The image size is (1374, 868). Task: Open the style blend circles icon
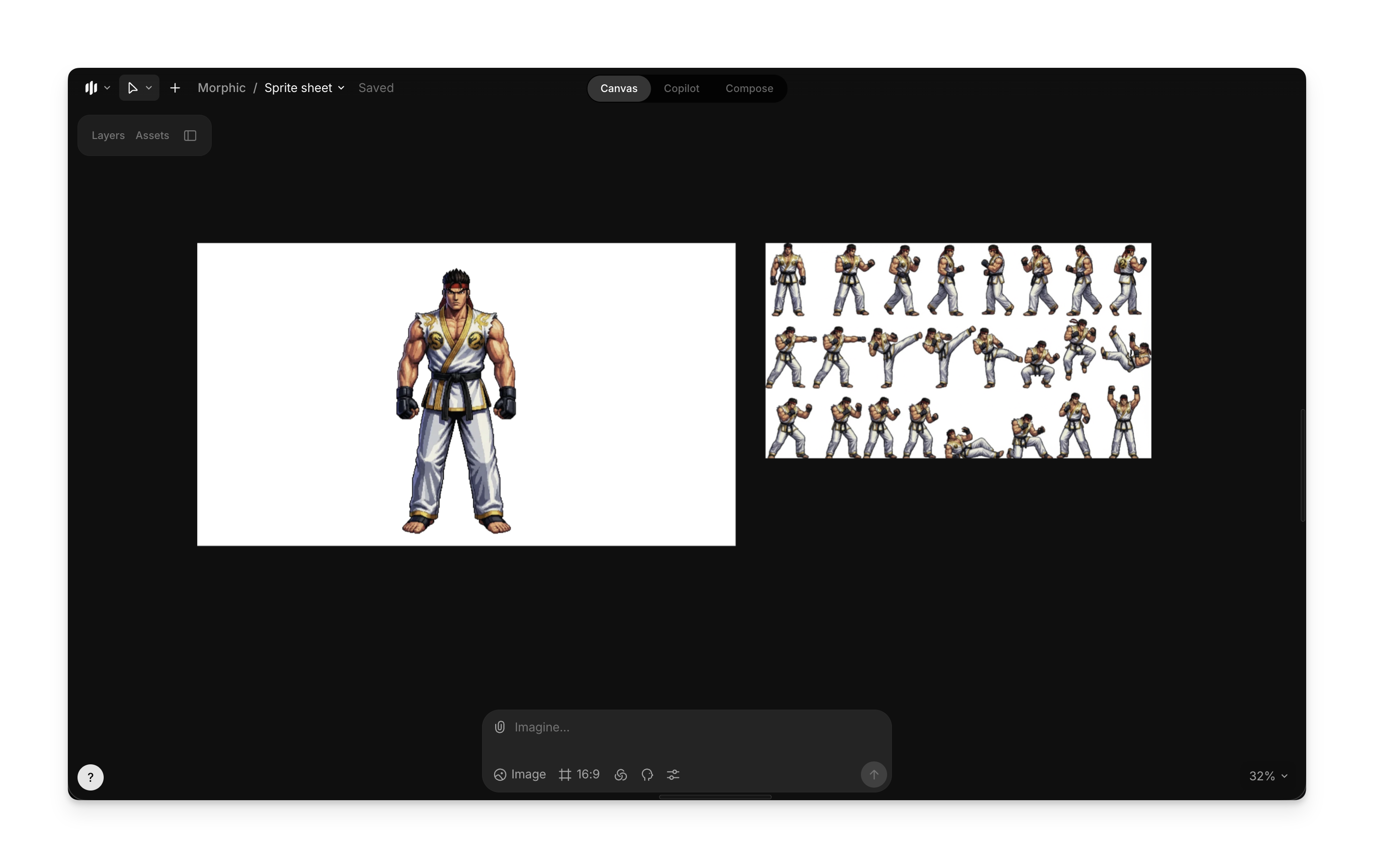[x=621, y=775]
